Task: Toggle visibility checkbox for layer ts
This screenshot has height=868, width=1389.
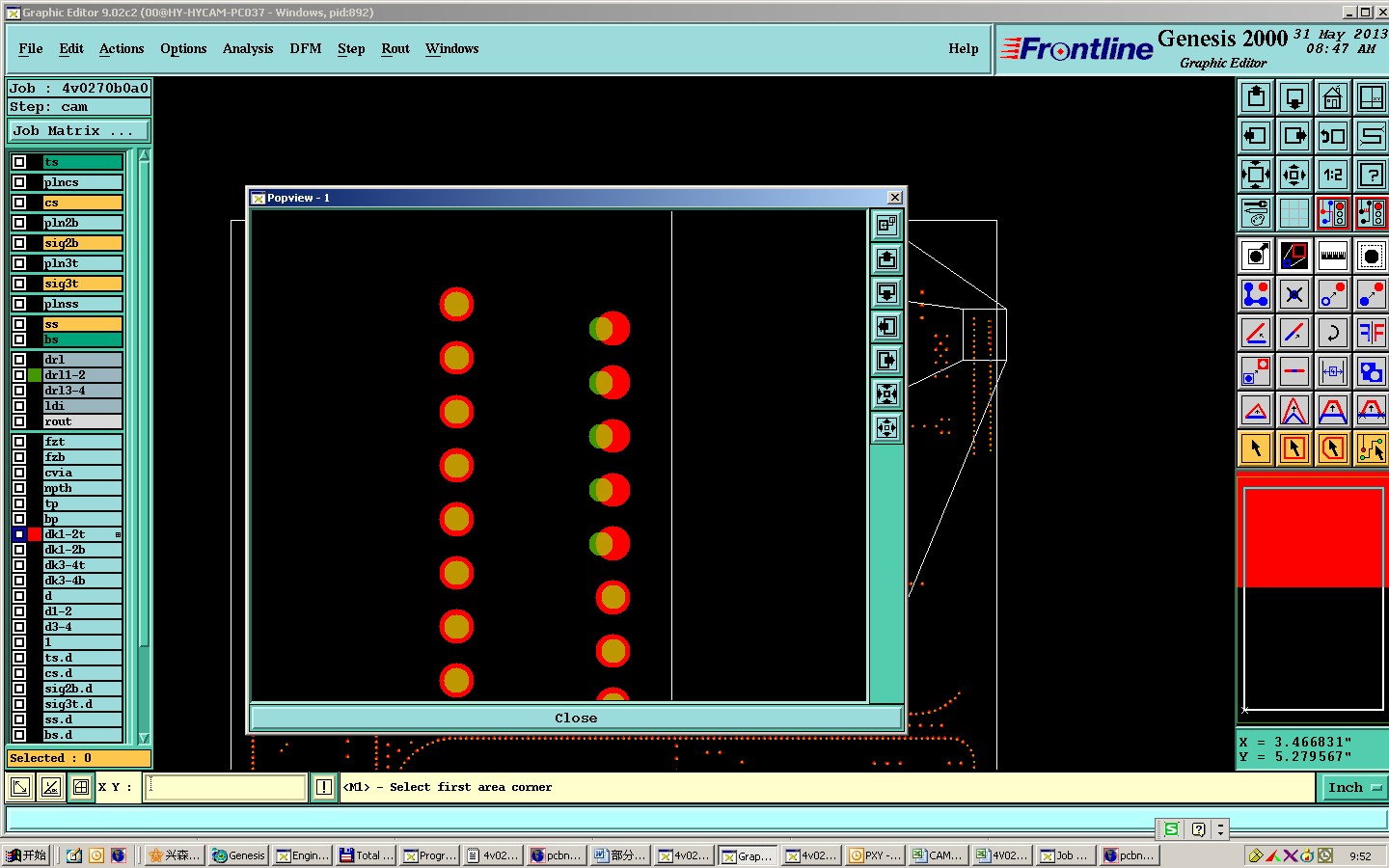Action: click(x=19, y=162)
